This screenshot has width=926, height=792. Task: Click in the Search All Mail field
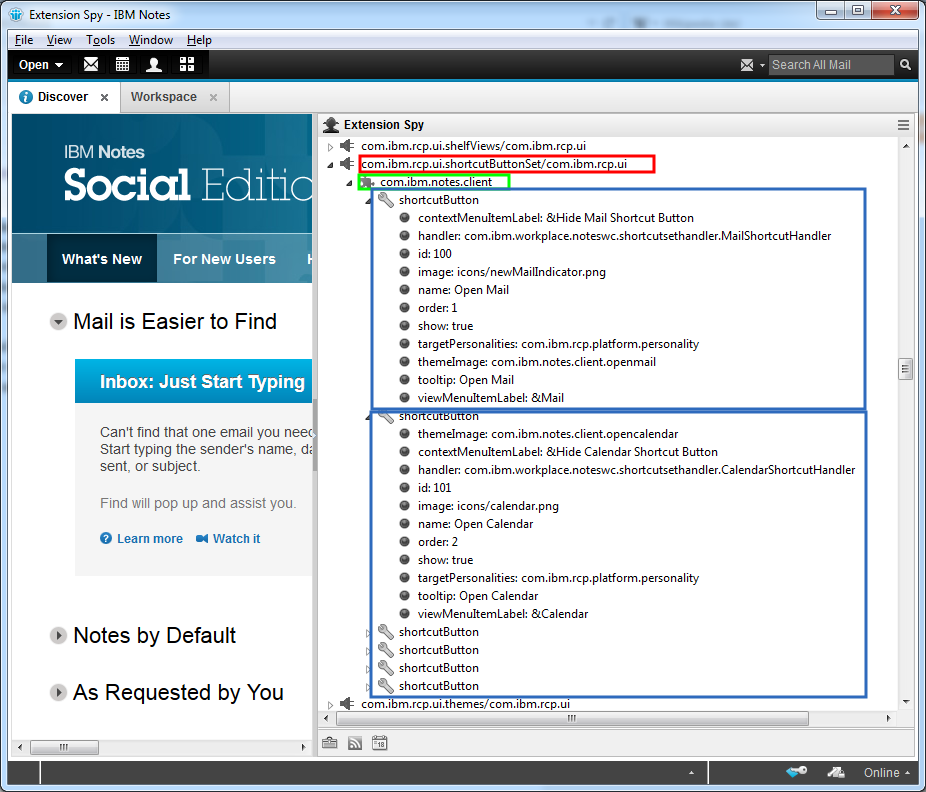[830, 65]
